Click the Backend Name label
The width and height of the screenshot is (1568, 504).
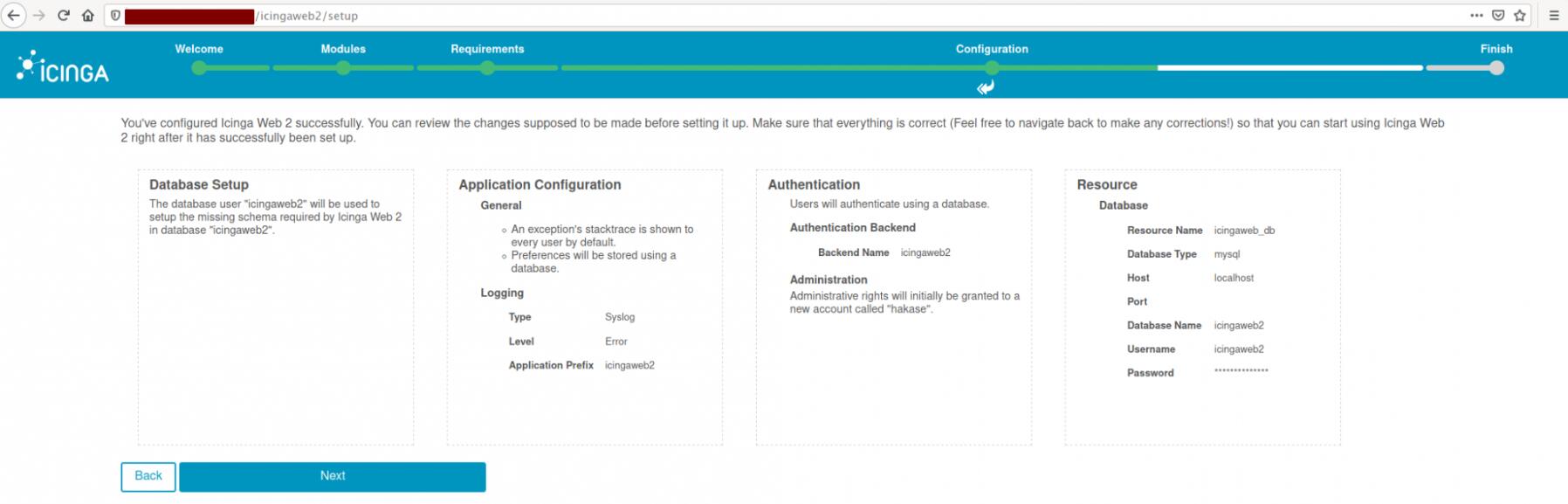pos(854,252)
